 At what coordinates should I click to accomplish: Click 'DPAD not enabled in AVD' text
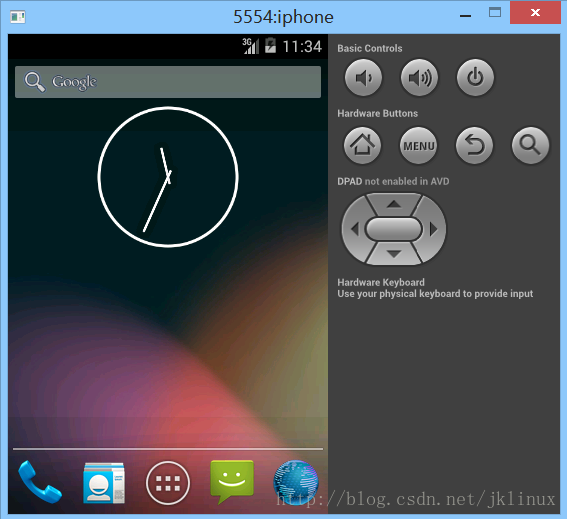click(x=393, y=181)
